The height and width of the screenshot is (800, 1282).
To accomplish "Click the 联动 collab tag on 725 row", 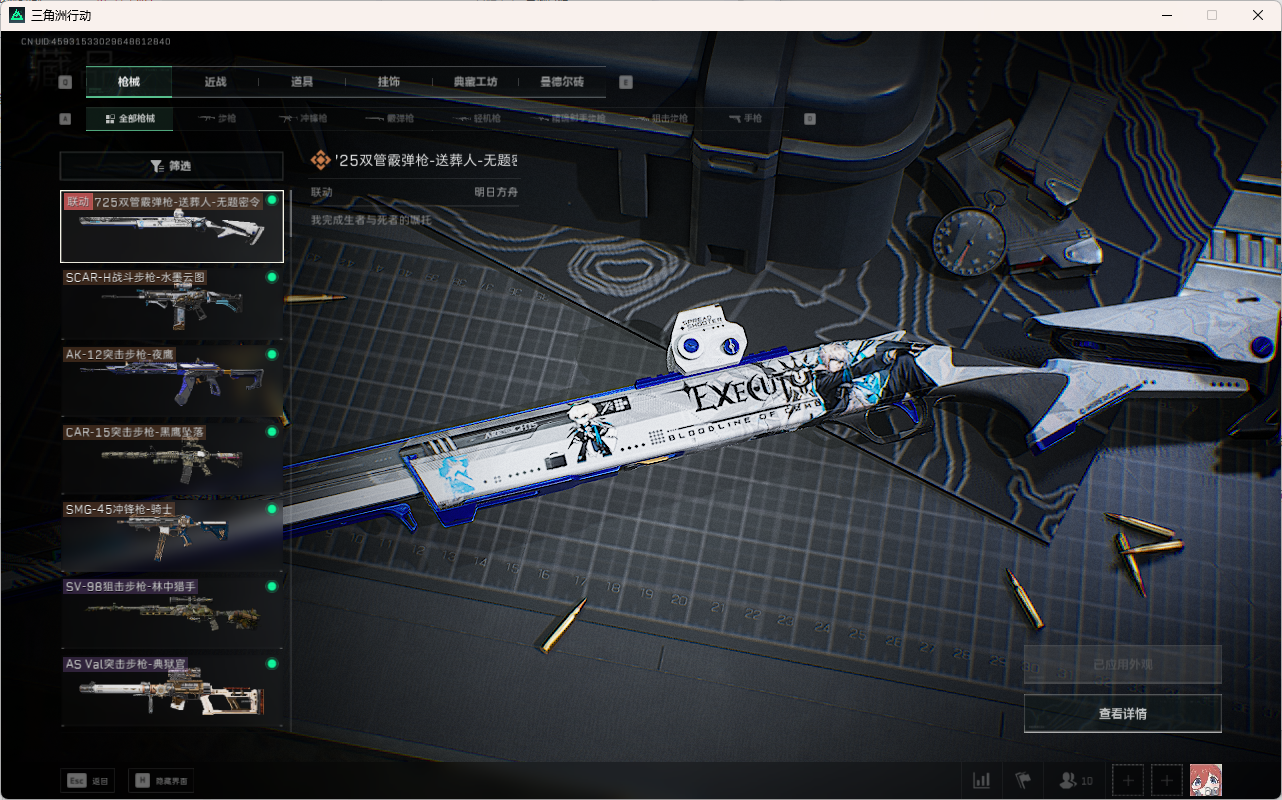I will (78, 201).
